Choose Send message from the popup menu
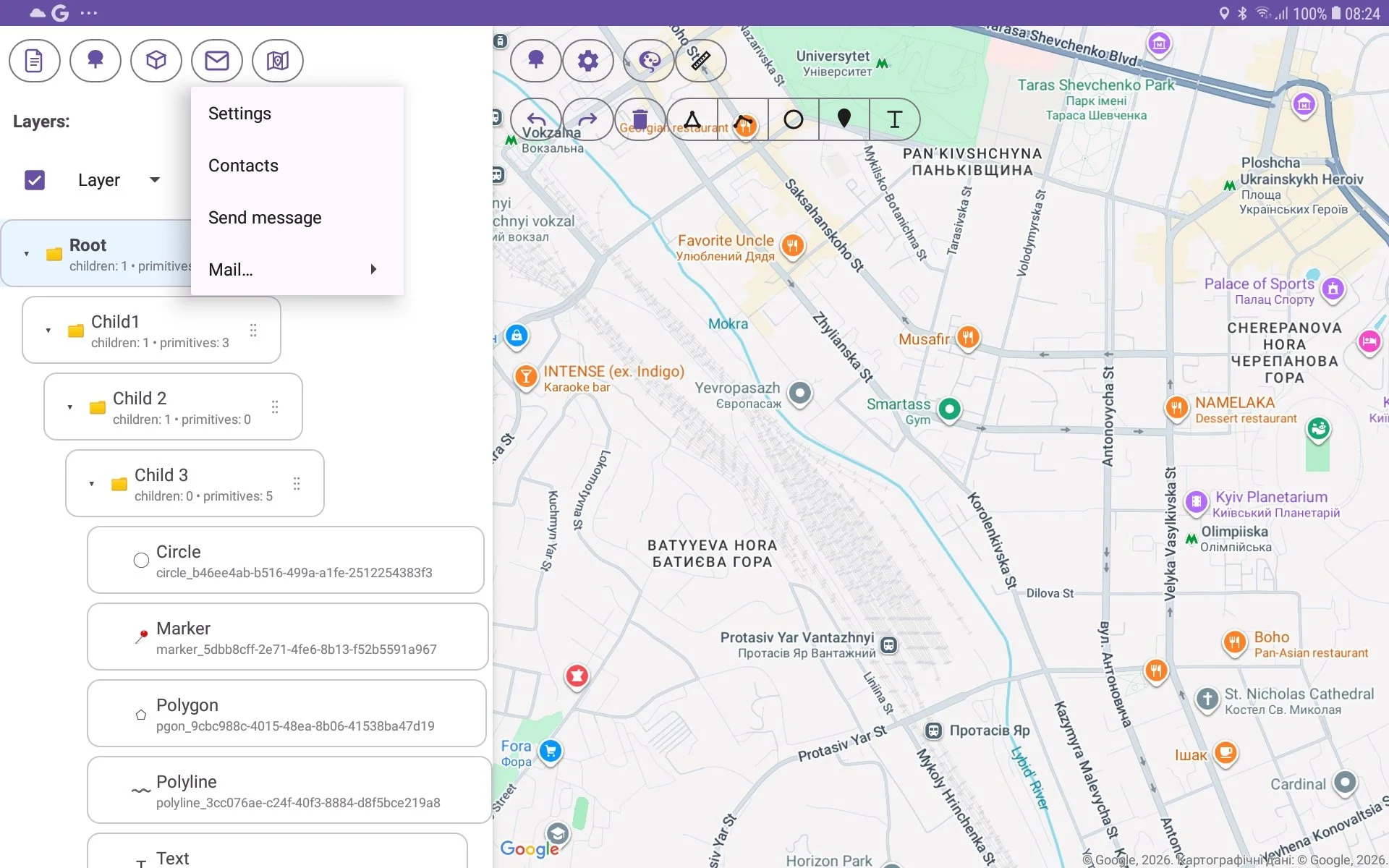1389x868 pixels. pyautogui.click(x=297, y=218)
